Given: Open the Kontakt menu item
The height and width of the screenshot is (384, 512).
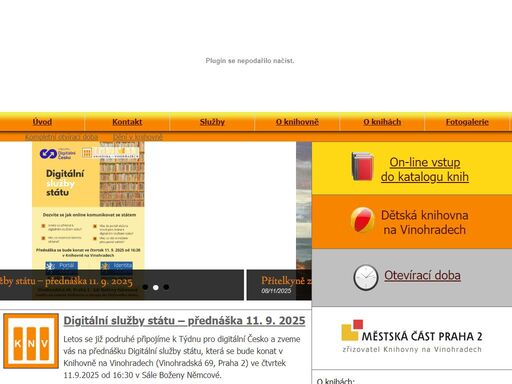Looking at the screenshot, I should click(x=127, y=122).
